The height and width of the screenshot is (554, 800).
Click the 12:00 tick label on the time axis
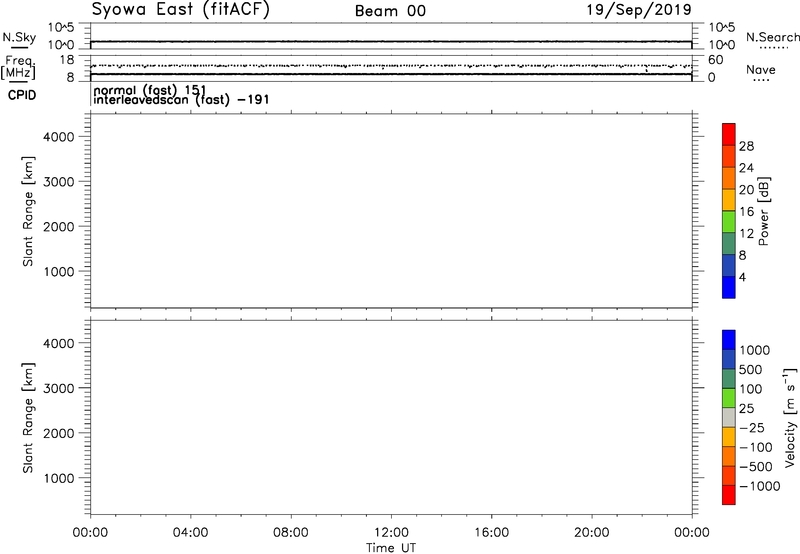click(x=390, y=532)
